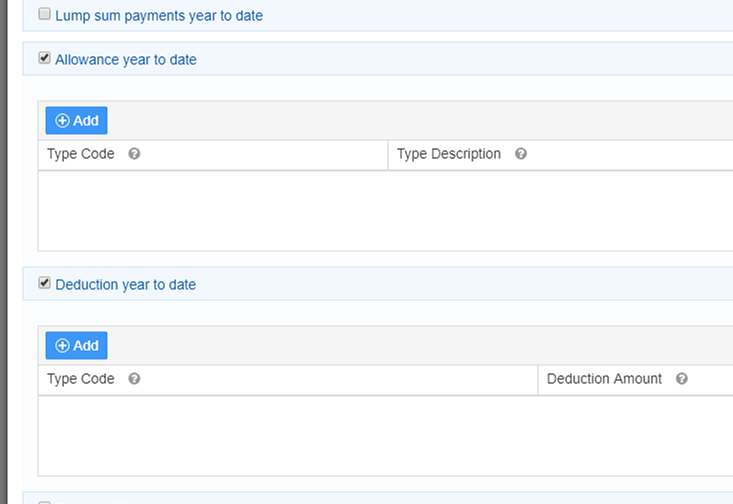This screenshot has height=504, width=733.
Task: Select Type Code column header in Allowance table
Action: tap(81, 154)
